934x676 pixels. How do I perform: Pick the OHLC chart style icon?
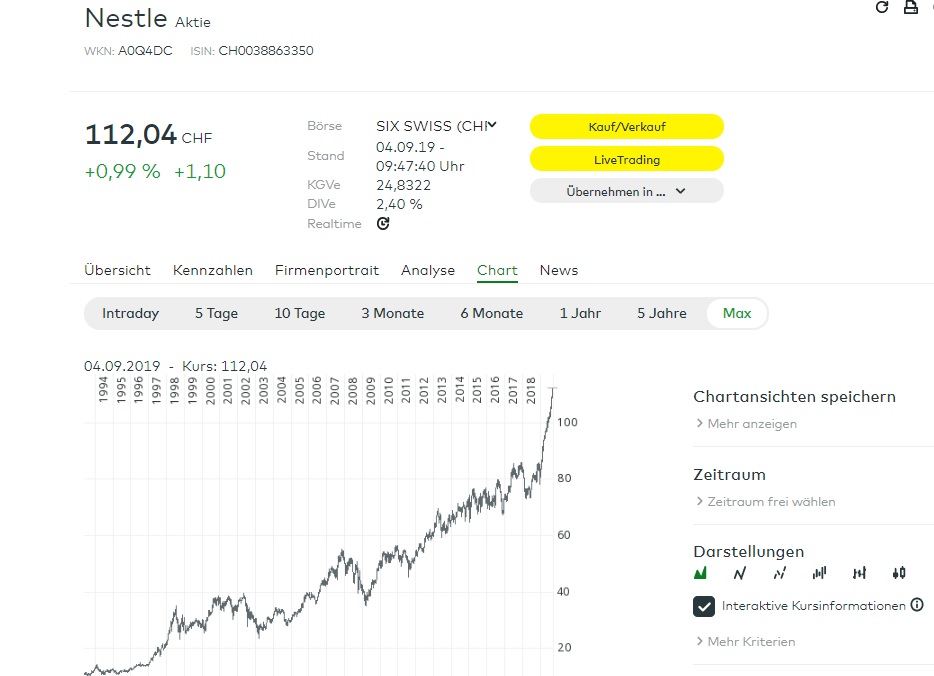click(x=859, y=573)
